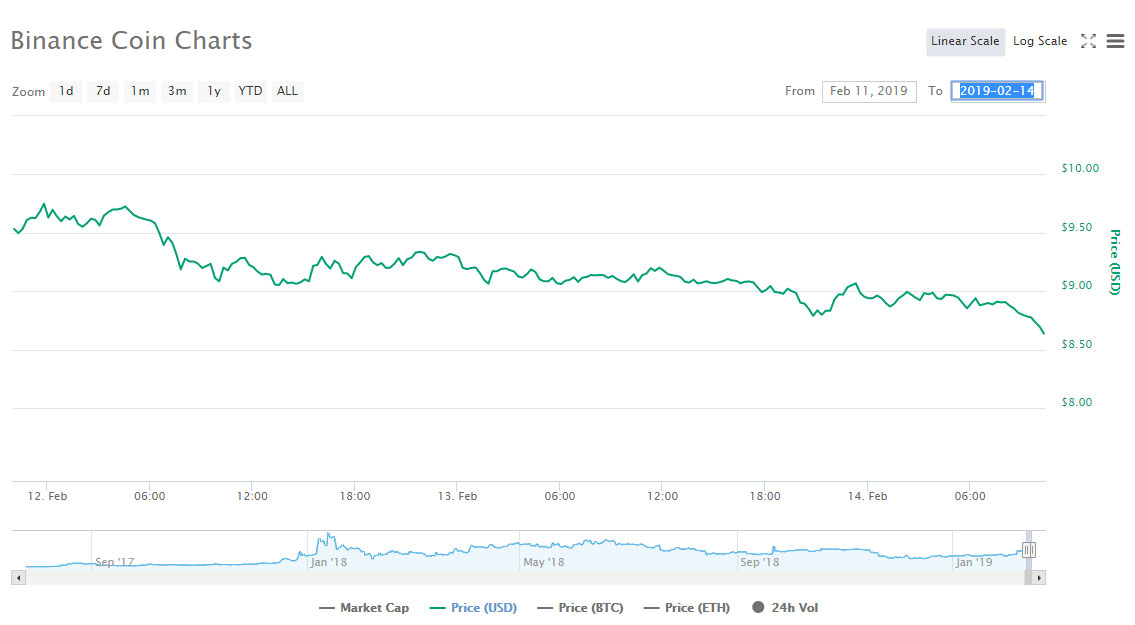Click the May '18 navigator label
This screenshot has width=1135, height=625.
544,562
